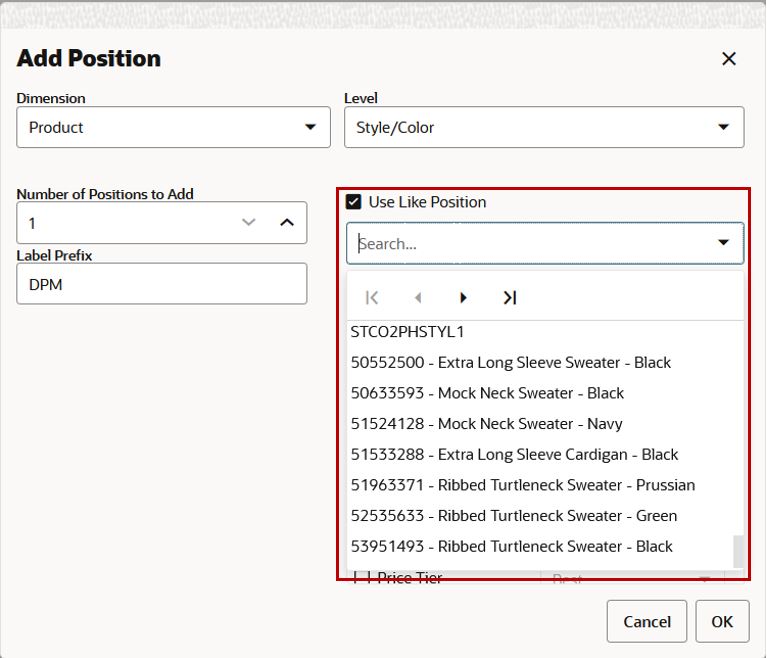Screen dimensions: 767x658
Task: Close the Add Position dialog
Action: click(728, 59)
